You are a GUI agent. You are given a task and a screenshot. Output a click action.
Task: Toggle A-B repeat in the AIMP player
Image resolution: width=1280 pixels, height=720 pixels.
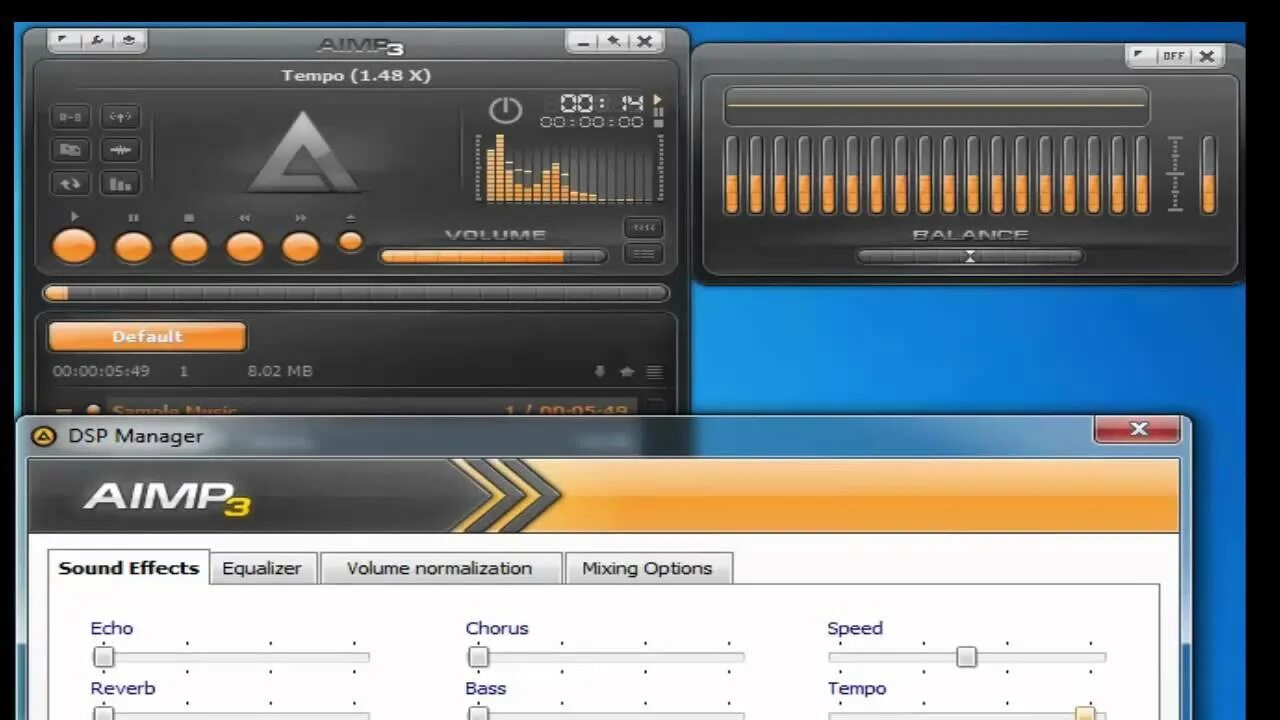coord(70,116)
